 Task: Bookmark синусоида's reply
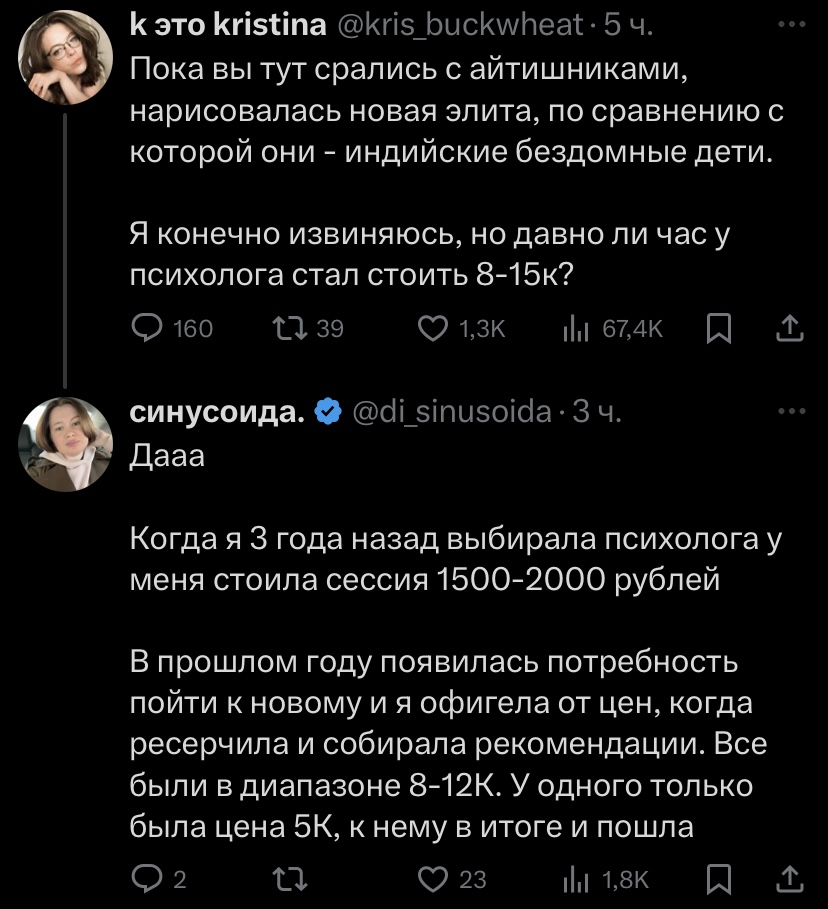coord(718,878)
